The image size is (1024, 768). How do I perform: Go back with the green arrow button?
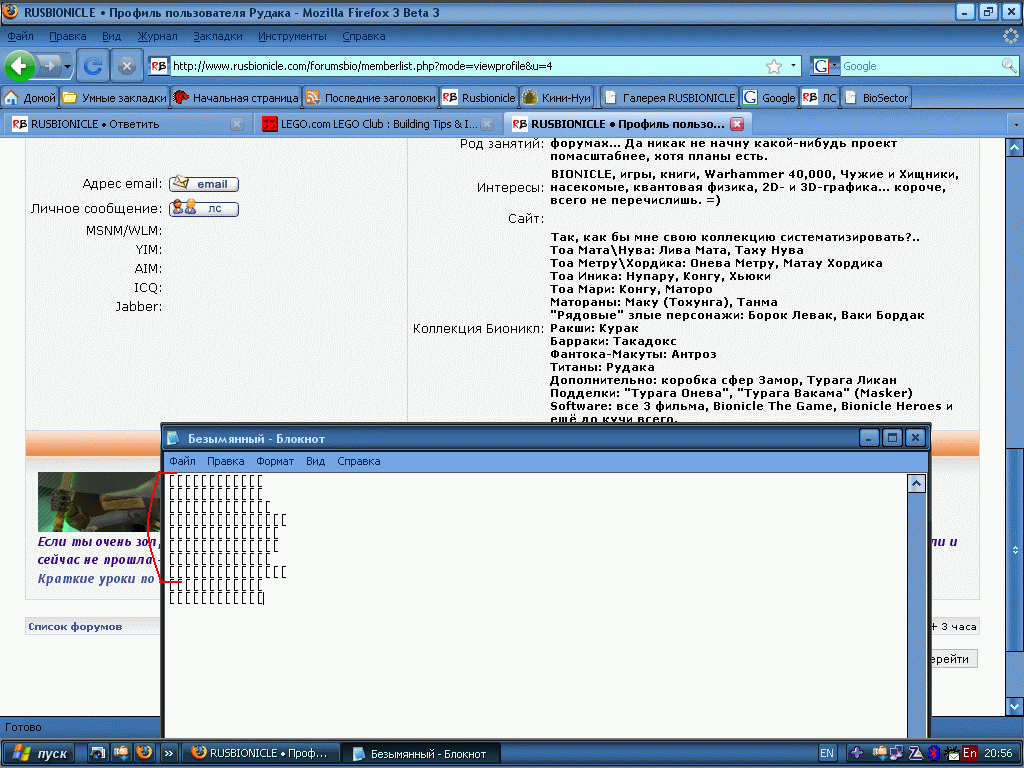coord(20,65)
